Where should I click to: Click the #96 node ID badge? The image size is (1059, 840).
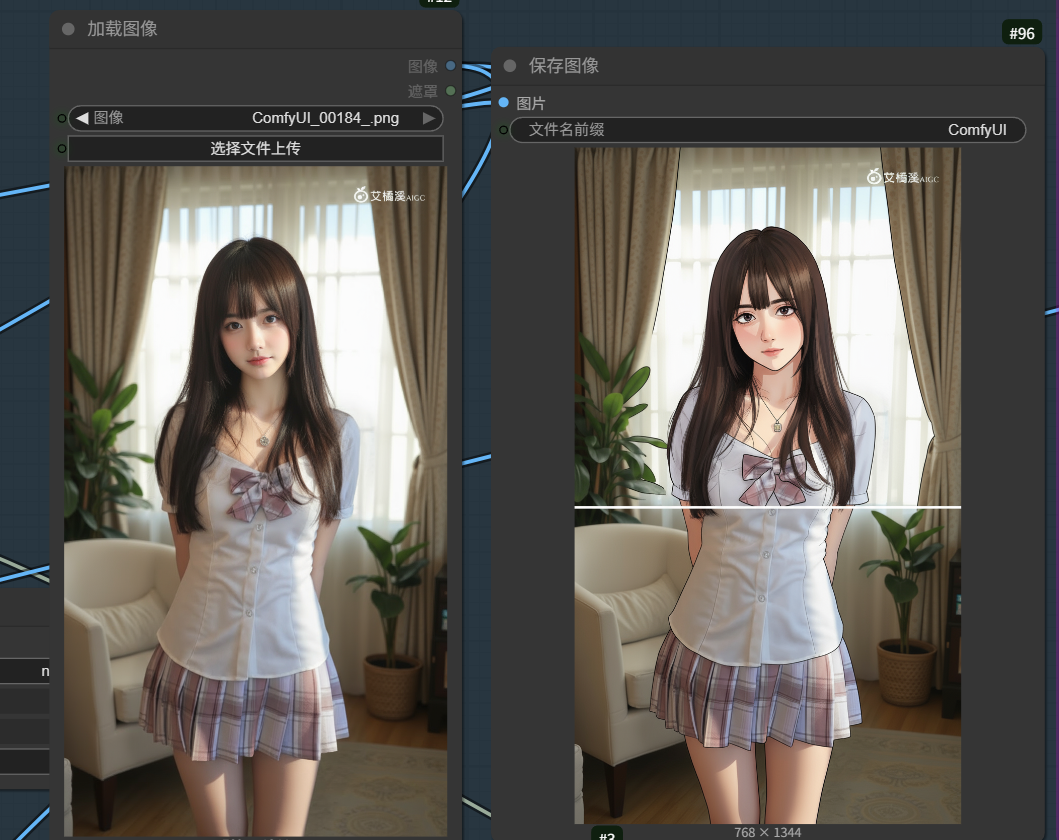1021,33
